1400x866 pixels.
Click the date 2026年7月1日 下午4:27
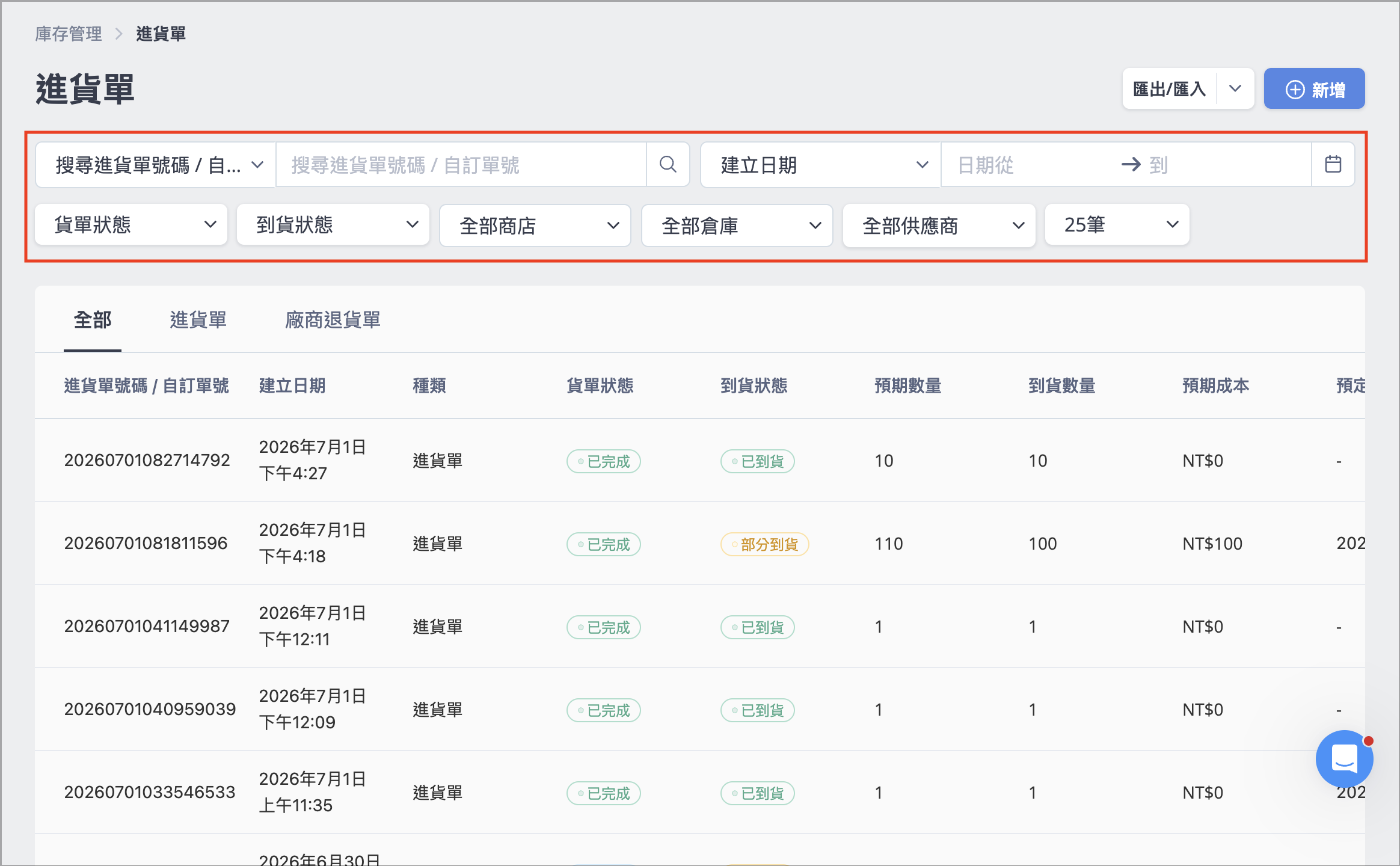pyautogui.click(x=313, y=460)
